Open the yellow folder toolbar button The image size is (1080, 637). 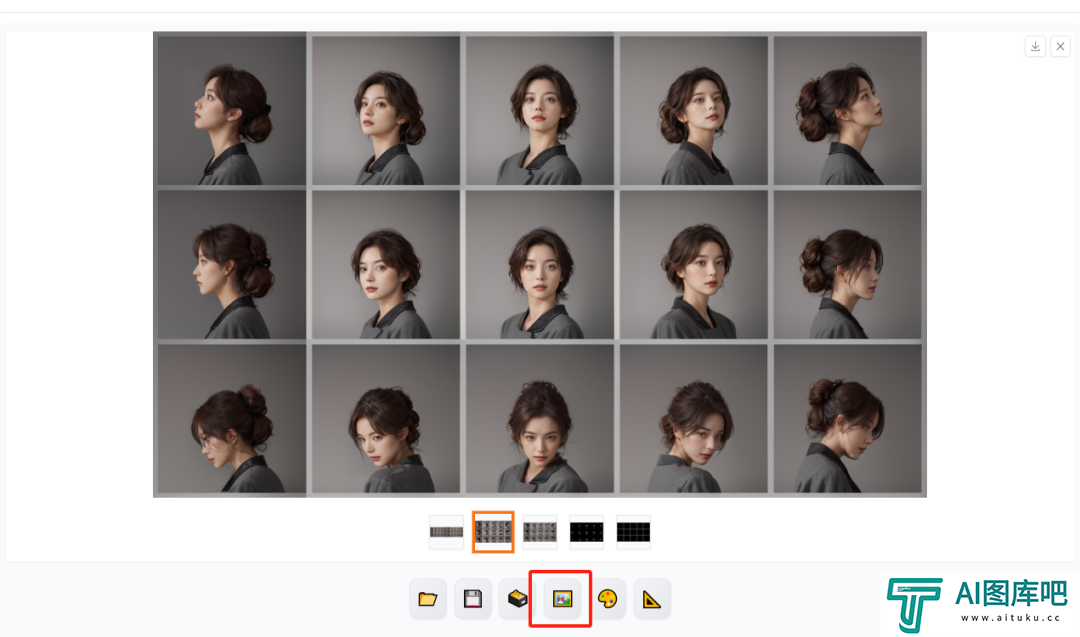coord(428,598)
